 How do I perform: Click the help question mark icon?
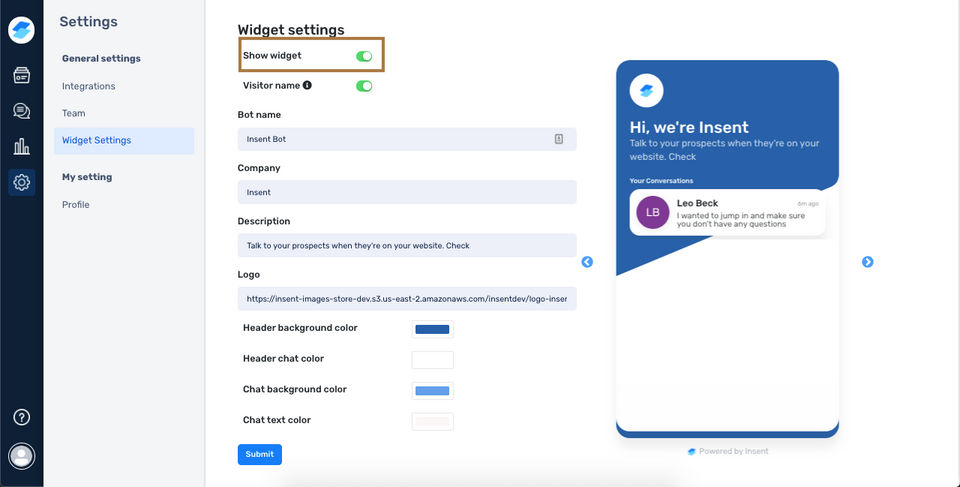coord(21,417)
